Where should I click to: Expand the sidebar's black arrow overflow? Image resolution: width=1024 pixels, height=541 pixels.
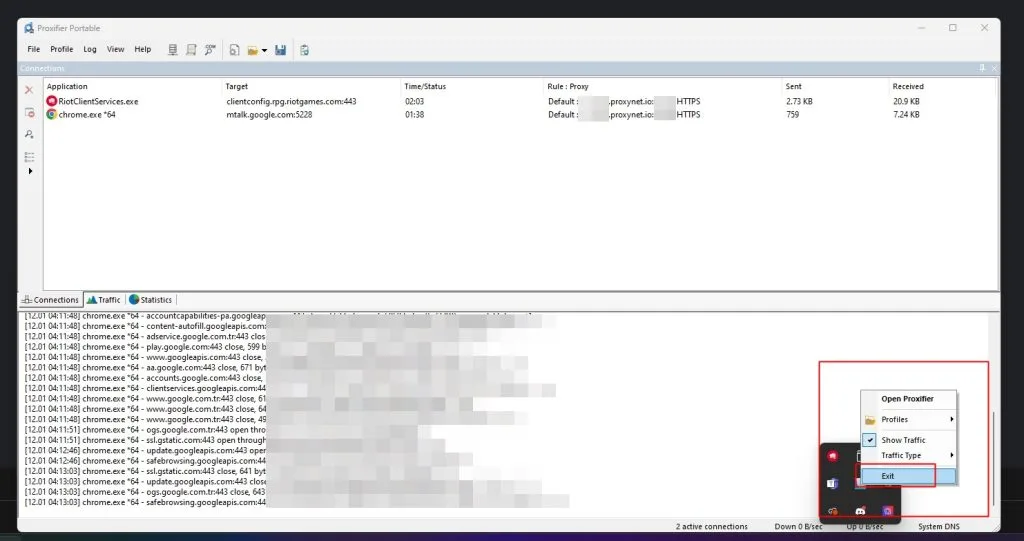pos(30,171)
